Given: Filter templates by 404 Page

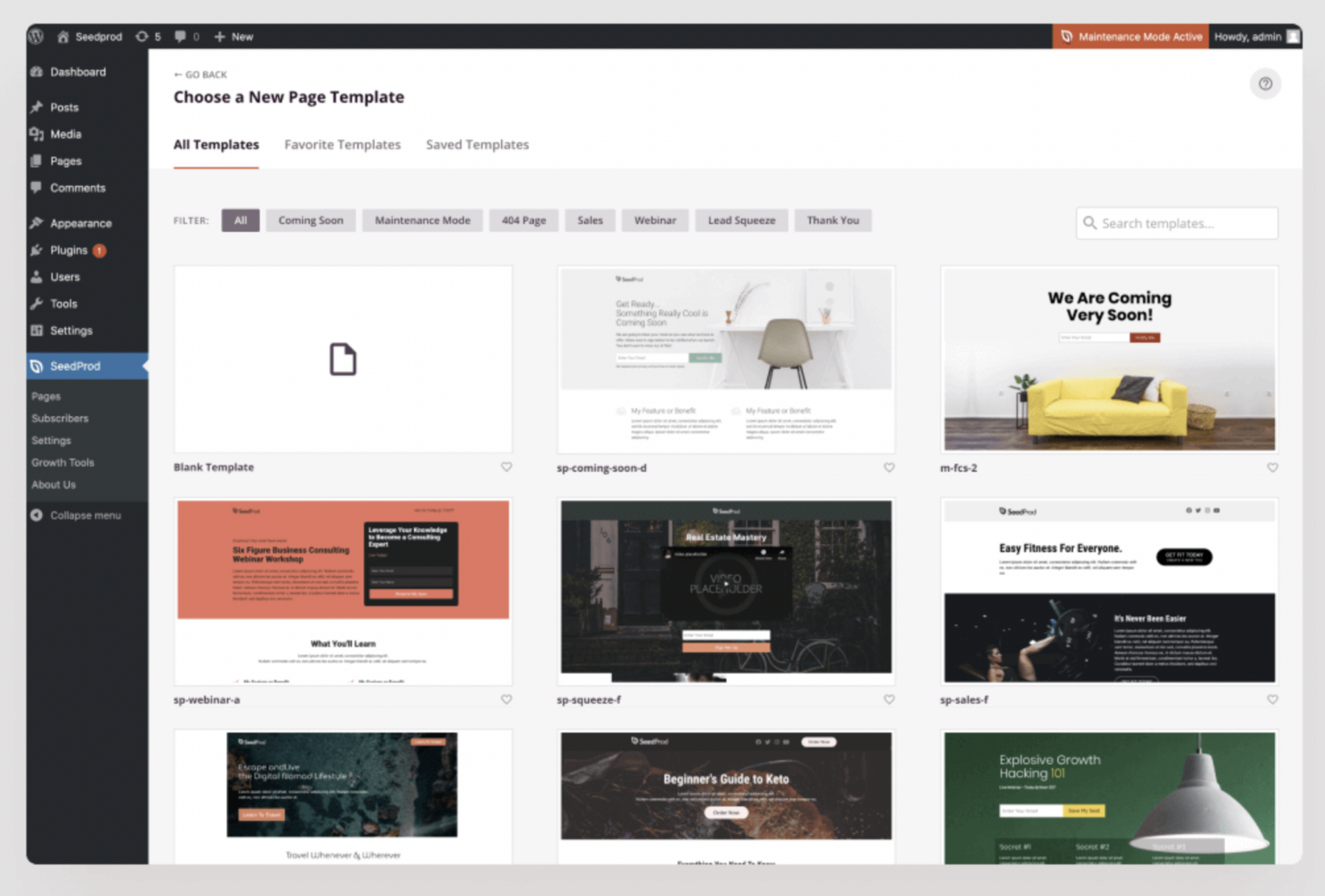Looking at the screenshot, I should click(x=524, y=220).
